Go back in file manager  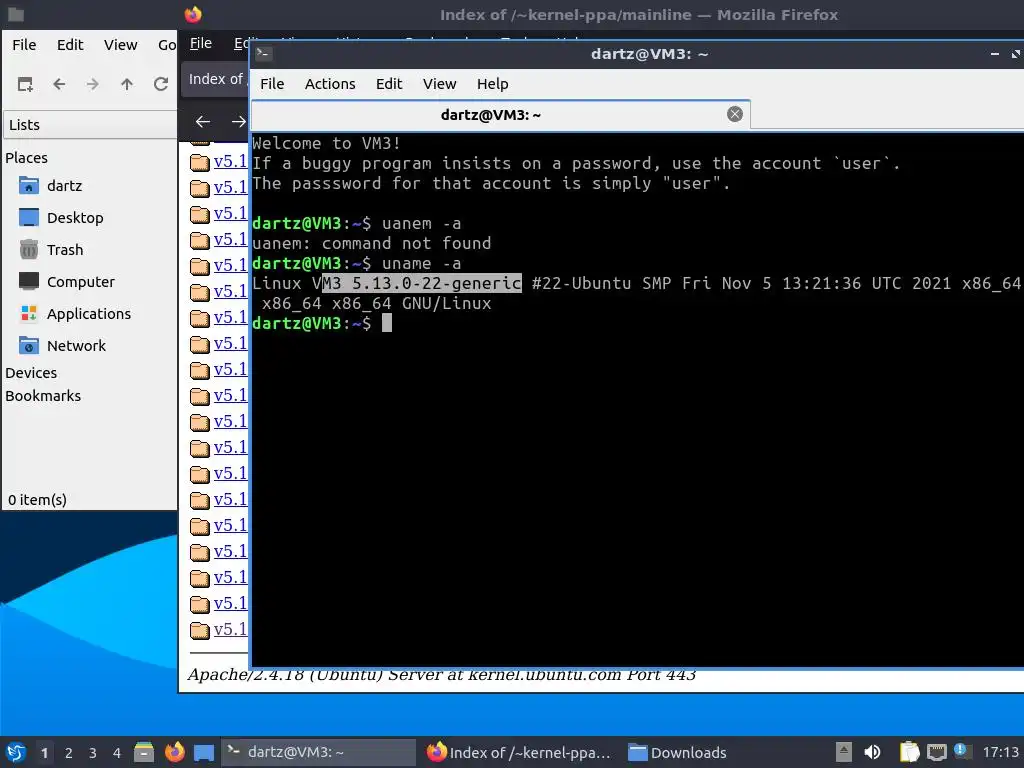pos(59,84)
